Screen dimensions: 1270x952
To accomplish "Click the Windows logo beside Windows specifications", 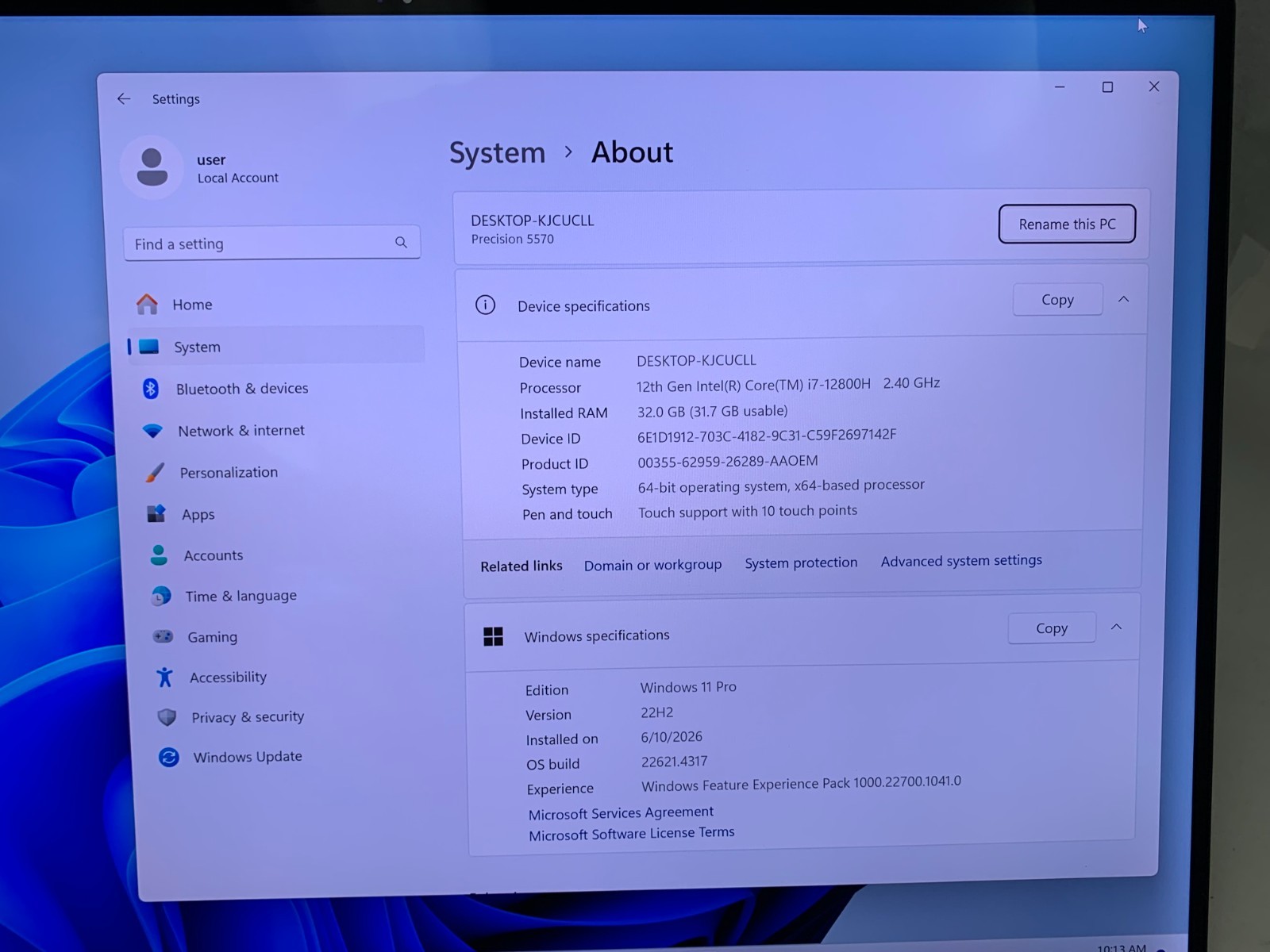I will (493, 636).
